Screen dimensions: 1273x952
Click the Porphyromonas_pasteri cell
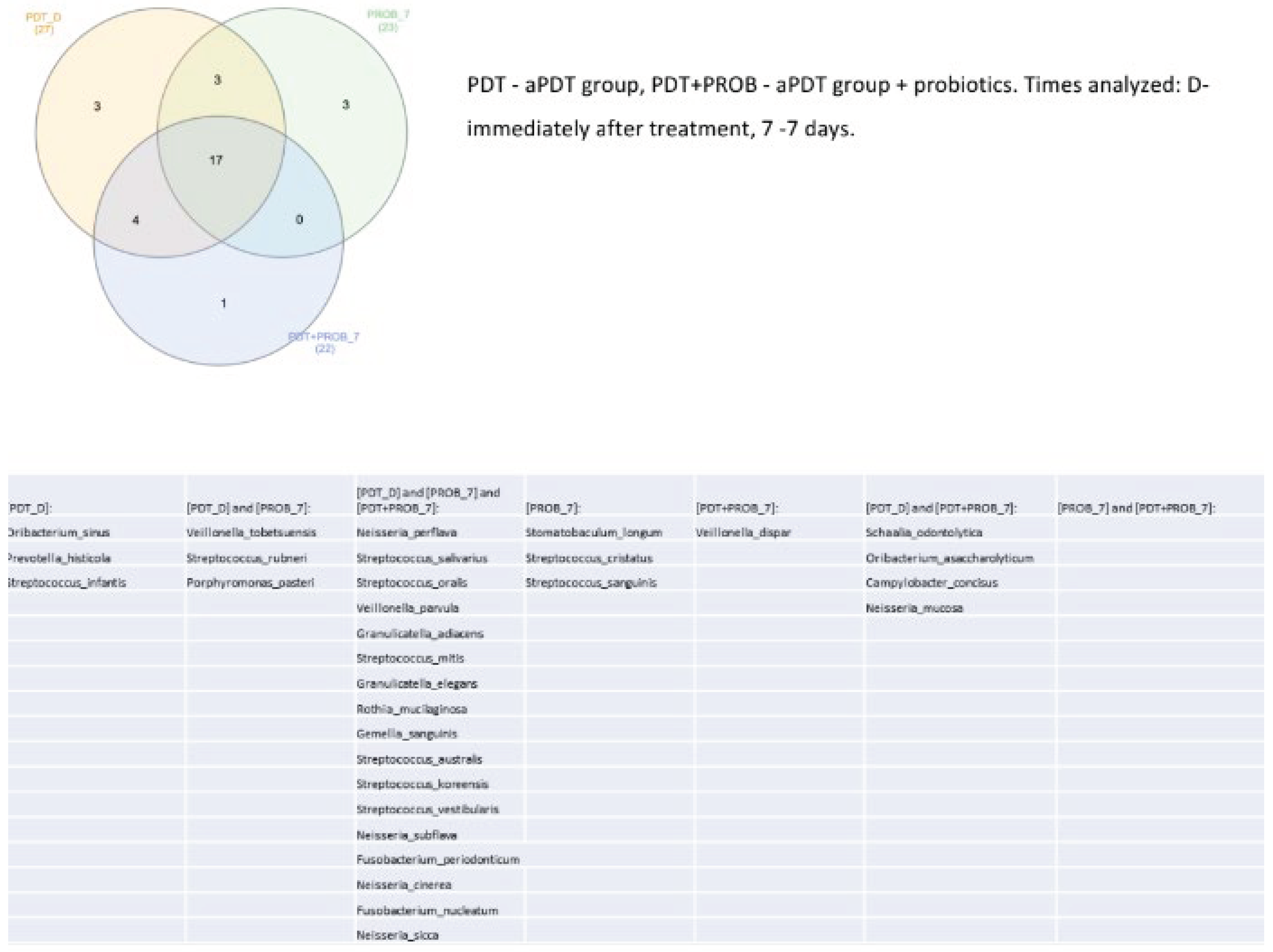pos(250,583)
